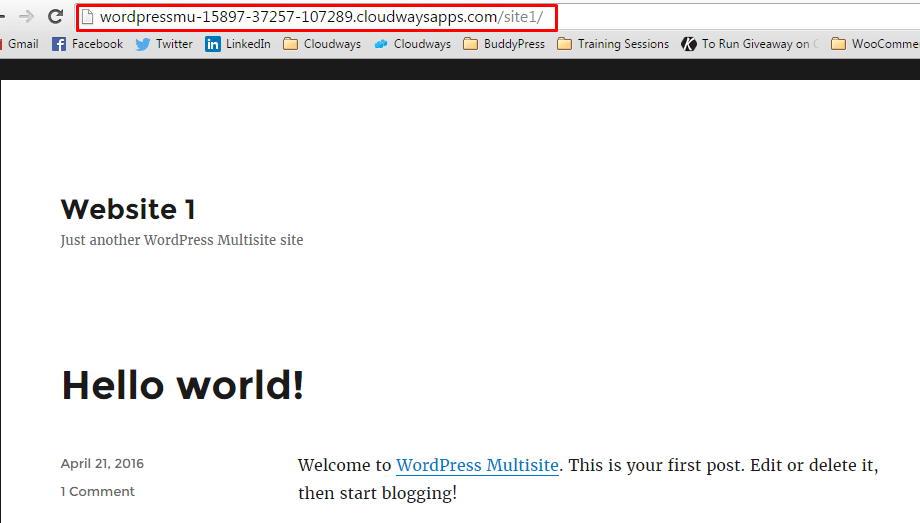The width and height of the screenshot is (920, 523).
Task: Click the Facebook bookmark icon
Action: coord(59,44)
